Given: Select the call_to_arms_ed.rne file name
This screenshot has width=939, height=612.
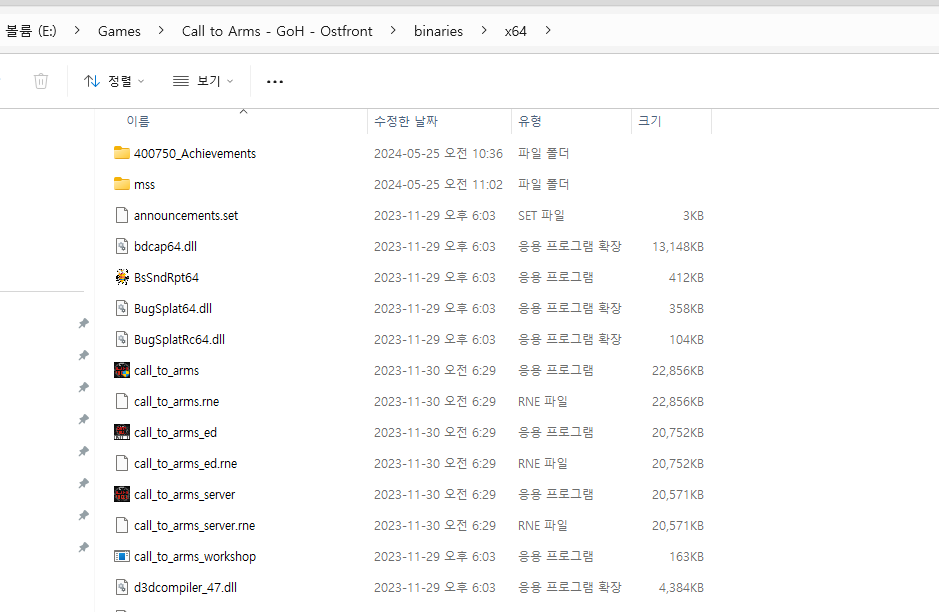Looking at the screenshot, I should [x=186, y=464].
